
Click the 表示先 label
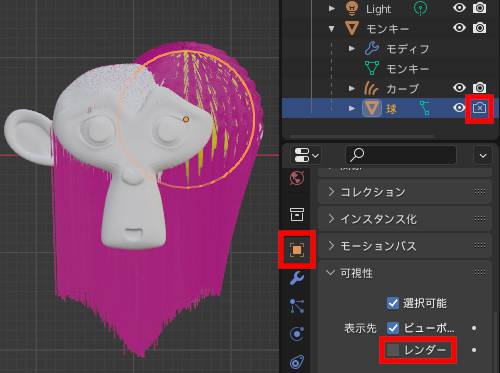(360, 328)
